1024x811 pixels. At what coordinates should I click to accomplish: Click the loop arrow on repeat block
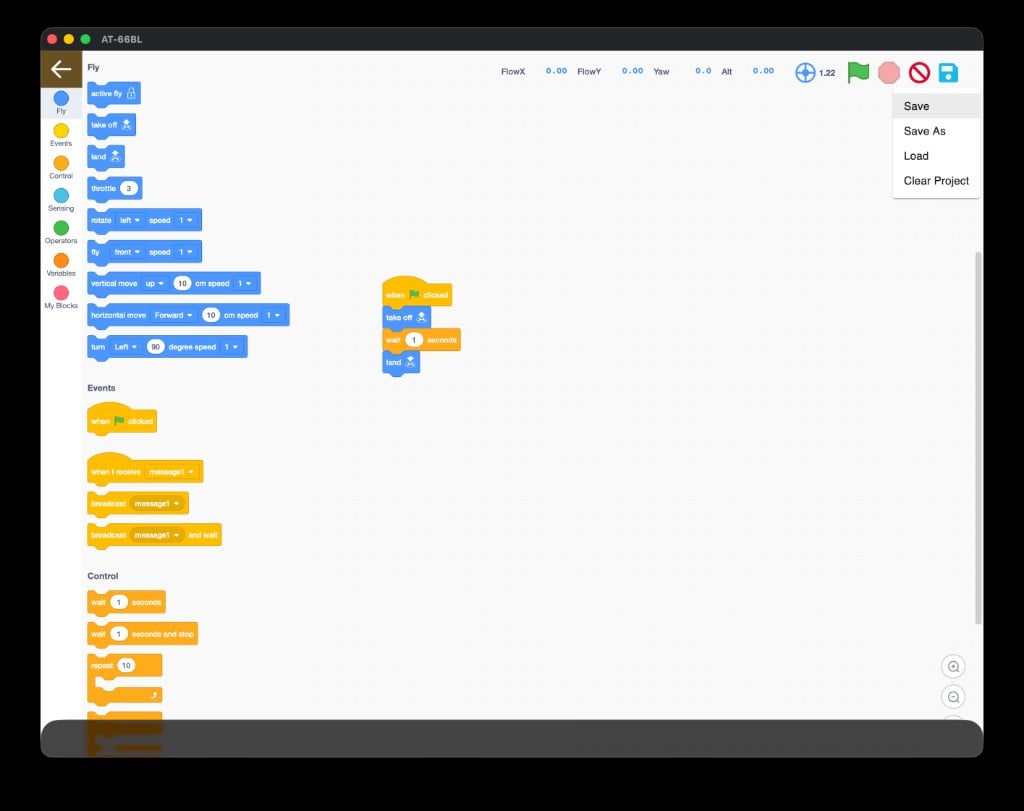(x=153, y=695)
